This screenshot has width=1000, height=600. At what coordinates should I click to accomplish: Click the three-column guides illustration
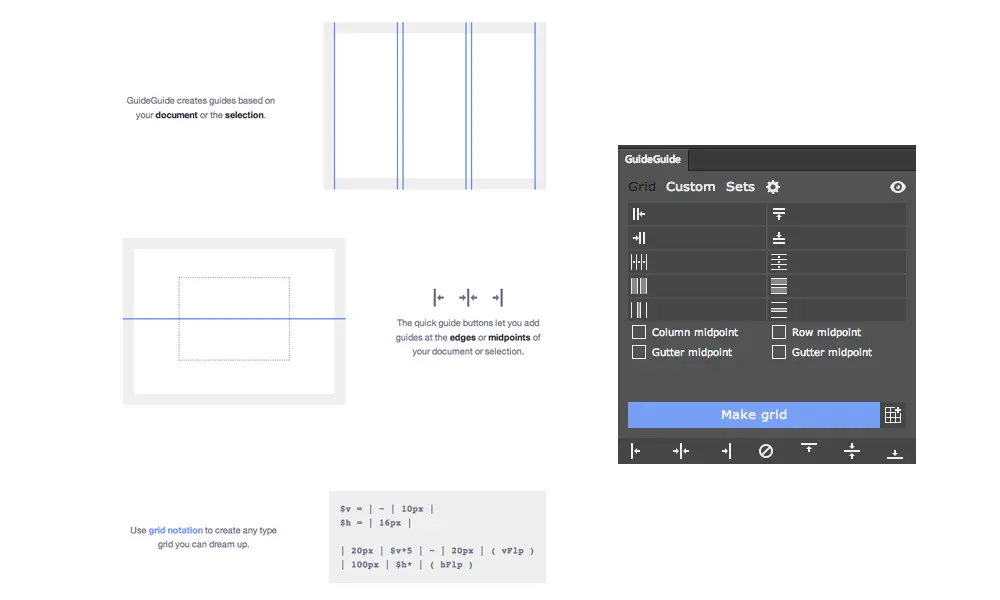pos(435,106)
